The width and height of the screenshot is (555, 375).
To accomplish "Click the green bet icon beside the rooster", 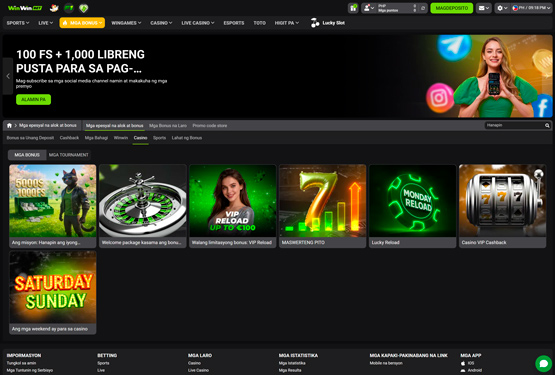I will click(69, 8).
